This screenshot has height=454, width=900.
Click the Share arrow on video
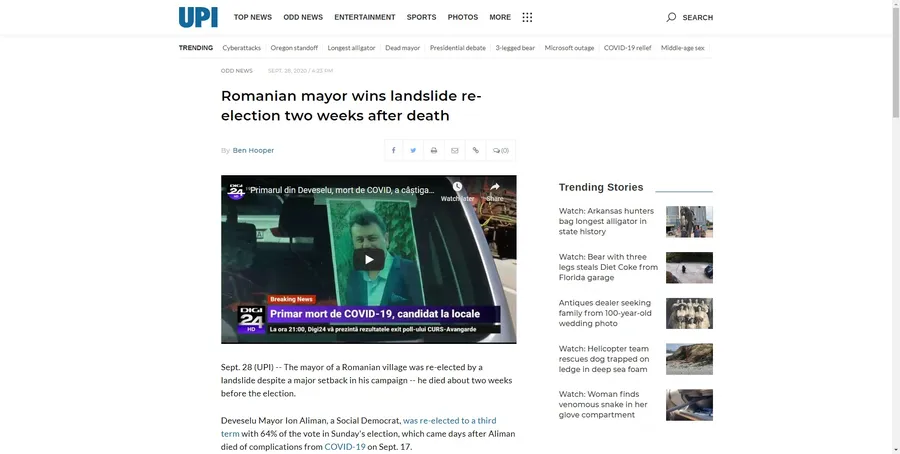click(x=494, y=190)
